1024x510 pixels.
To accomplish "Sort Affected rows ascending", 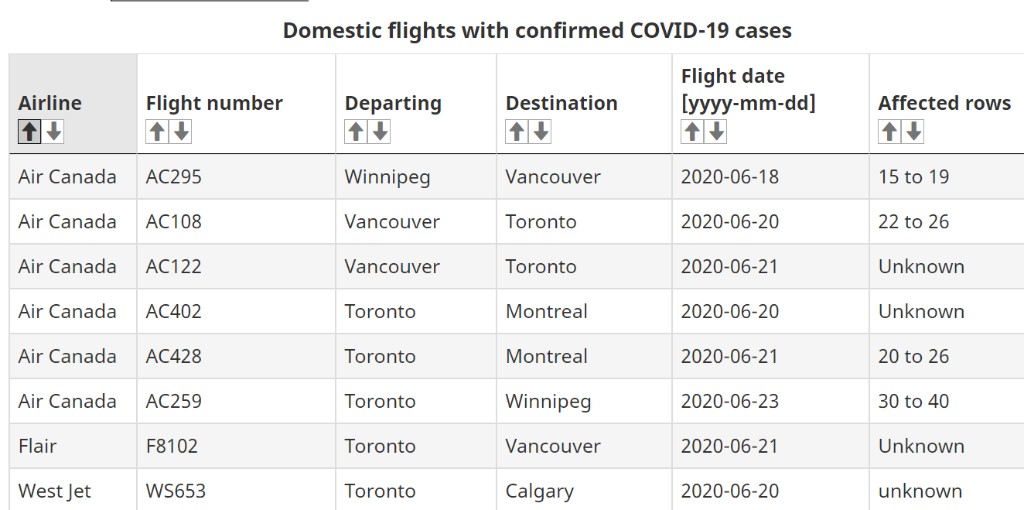I will click(x=889, y=132).
